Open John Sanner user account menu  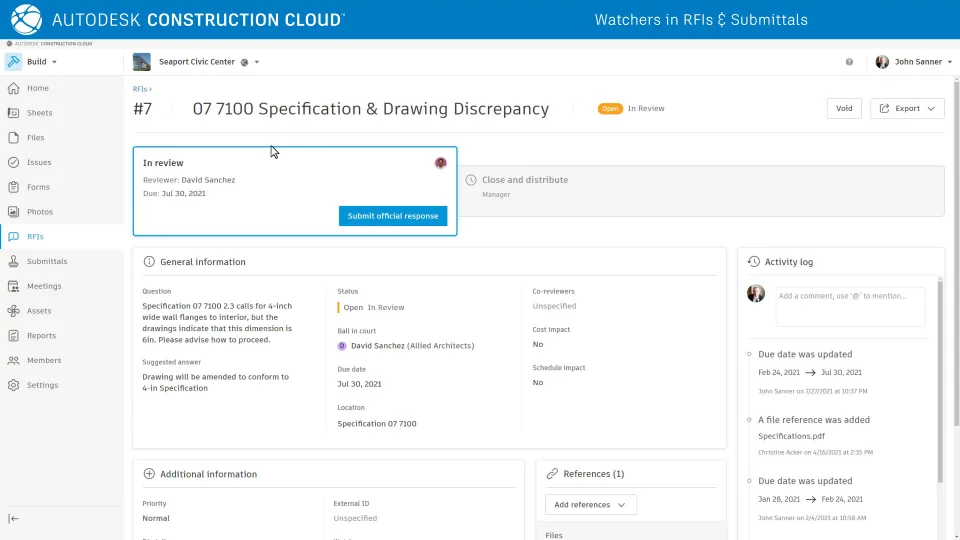coord(911,62)
